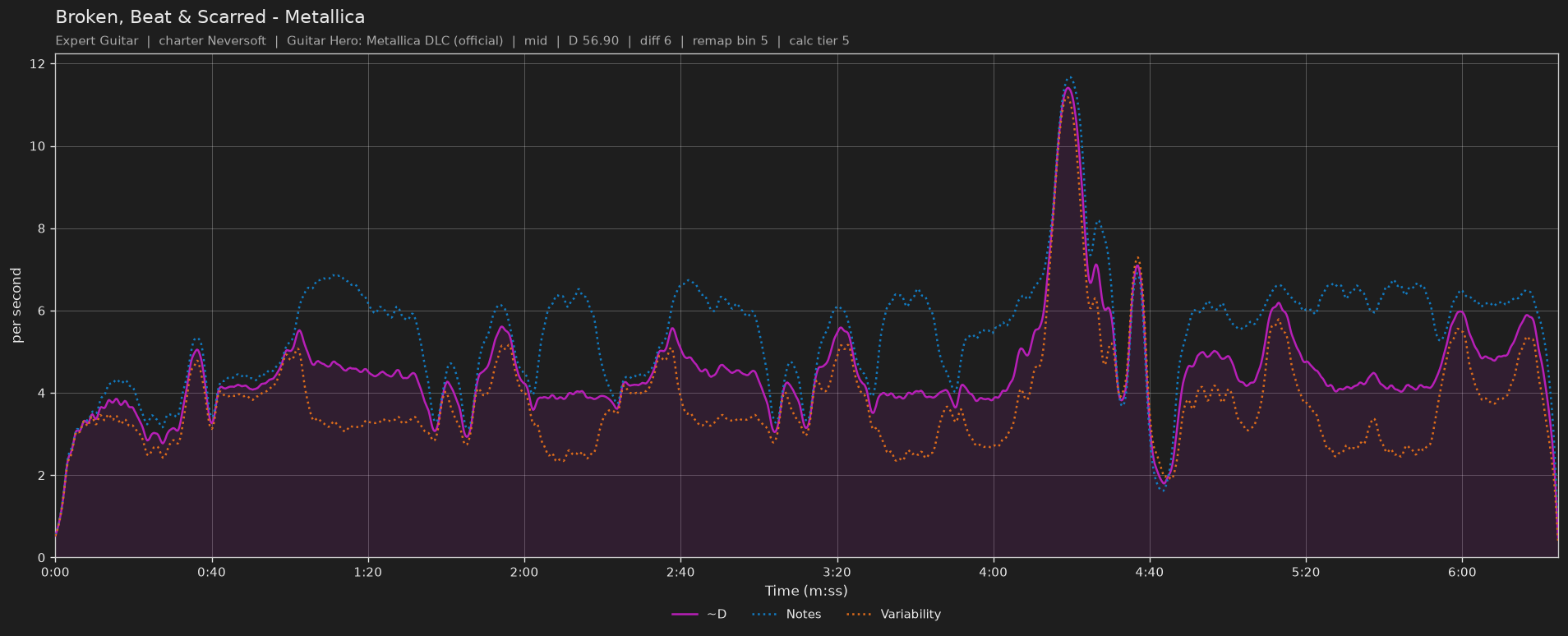
Task: Click the x-axis tick label "4:40"
Action: point(1149,572)
